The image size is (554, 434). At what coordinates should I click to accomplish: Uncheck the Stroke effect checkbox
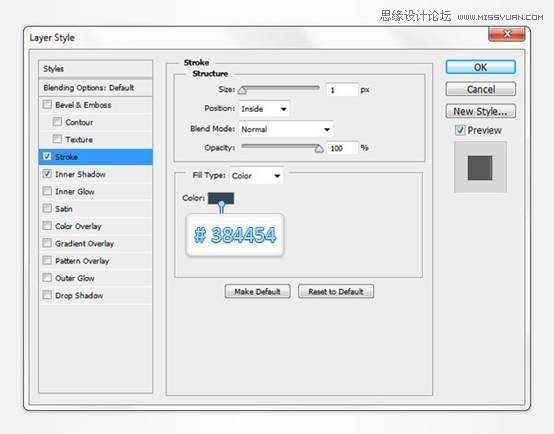point(47,157)
